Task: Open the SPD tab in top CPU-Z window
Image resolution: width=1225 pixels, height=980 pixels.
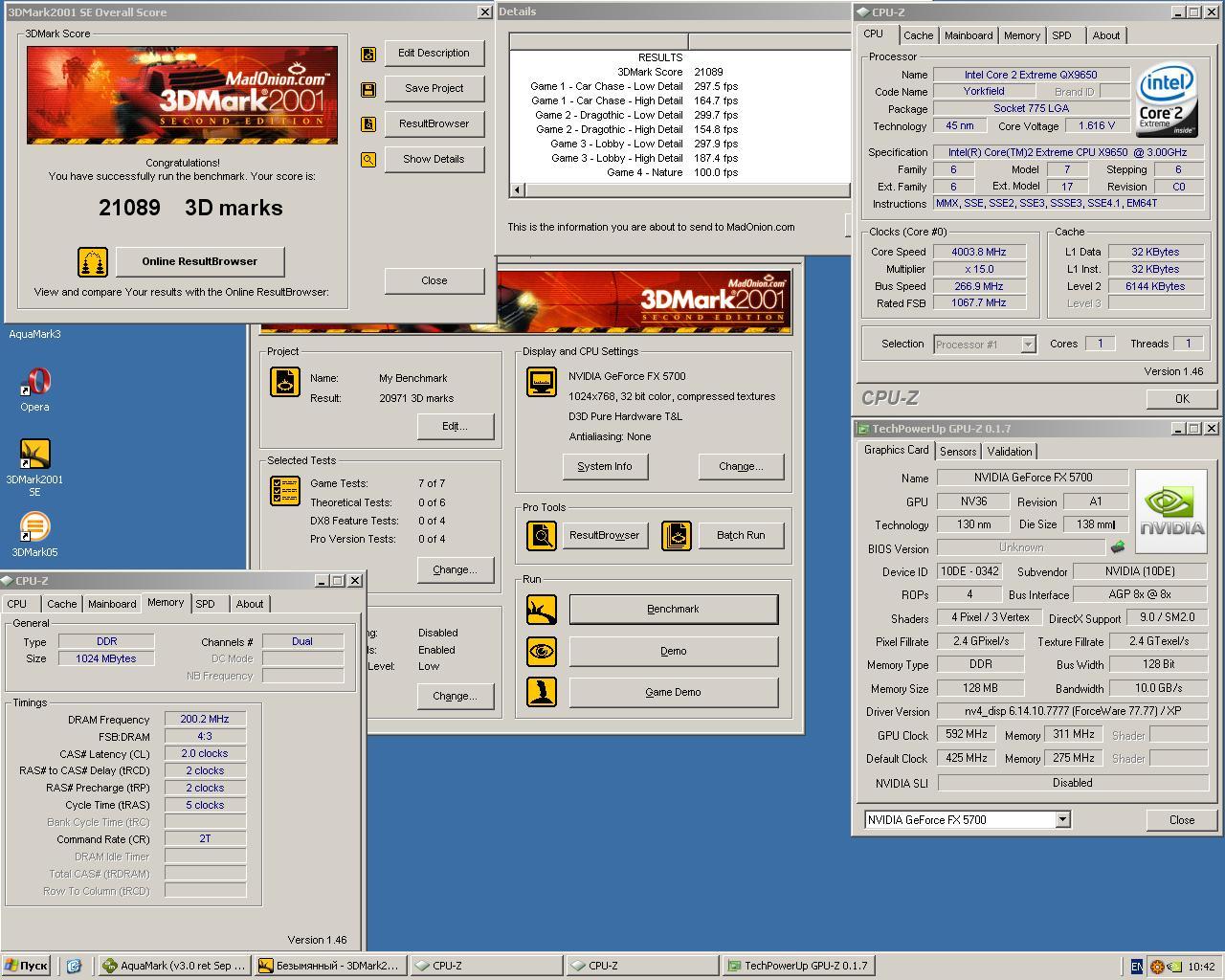Action: coord(1061,35)
